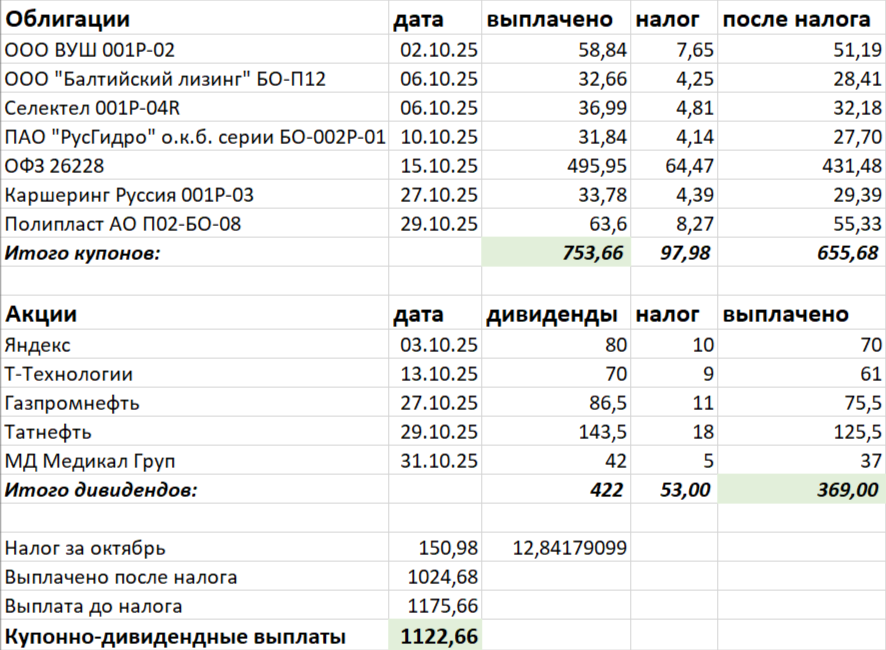Select the 'ПАО "РусГидро" о.к.б. серии БО-002Р-01' cell
Image resolution: width=886 pixels, height=650 pixels.
pos(195,137)
